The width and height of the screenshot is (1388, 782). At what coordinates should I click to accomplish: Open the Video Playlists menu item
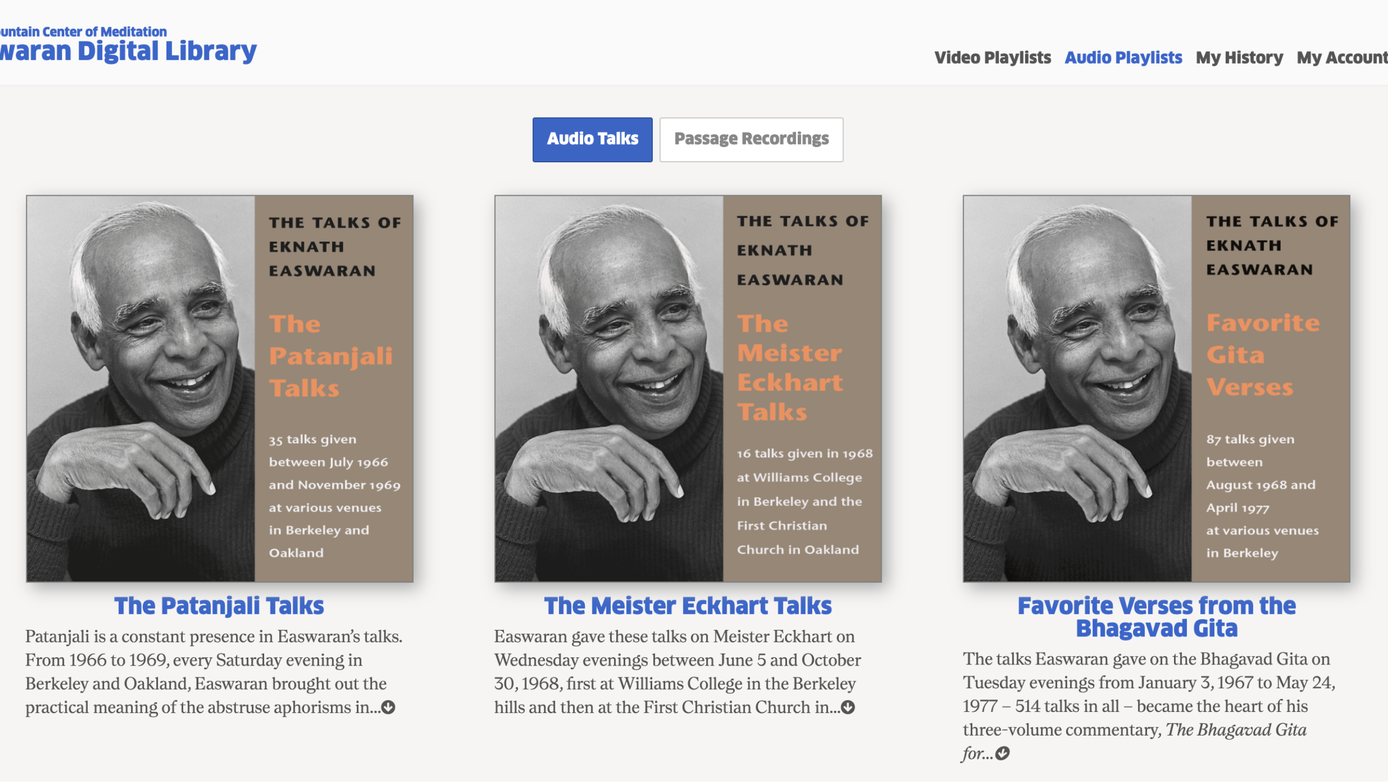click(992, 57)
